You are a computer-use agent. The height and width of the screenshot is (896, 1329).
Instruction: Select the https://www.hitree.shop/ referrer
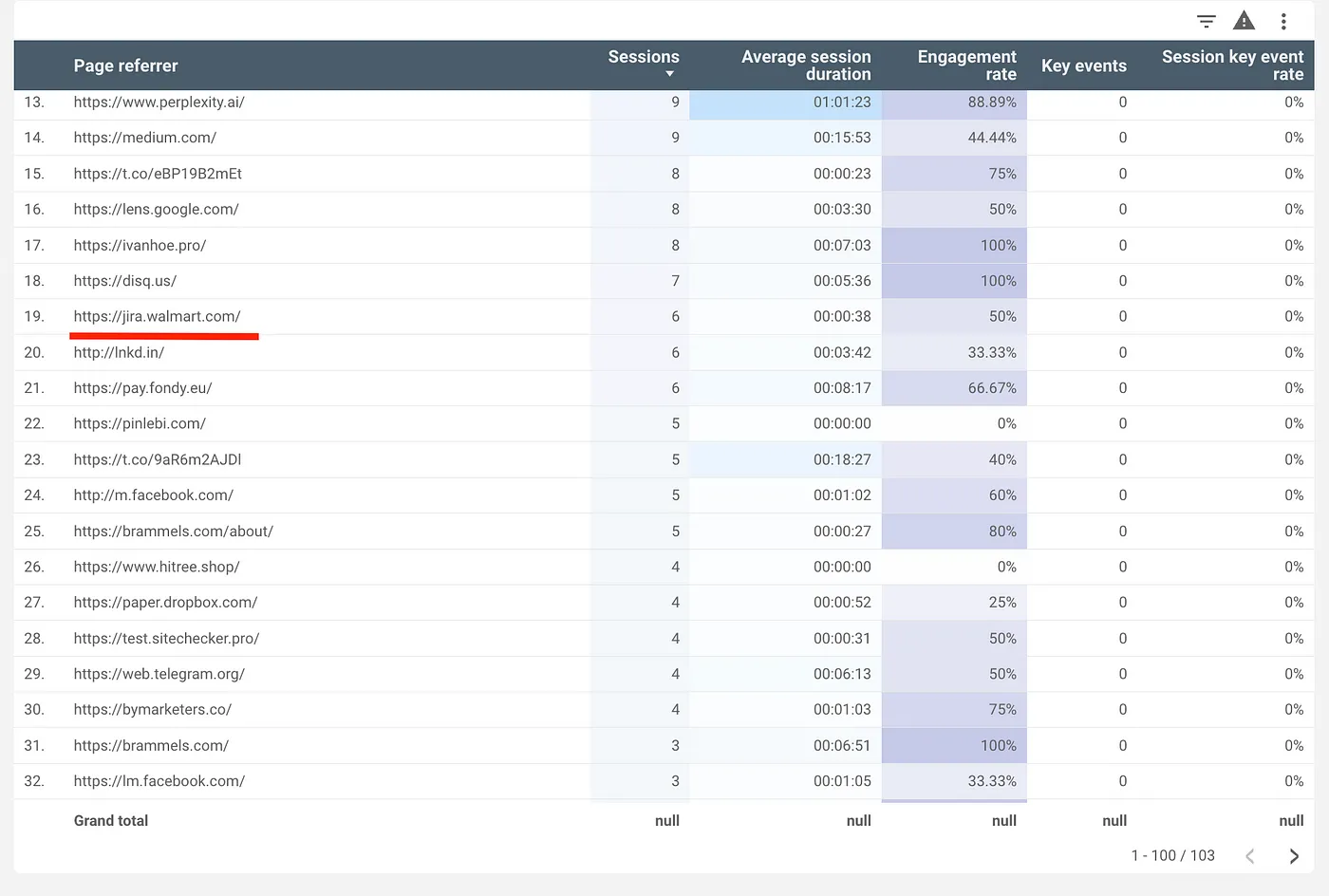[157, 567]
